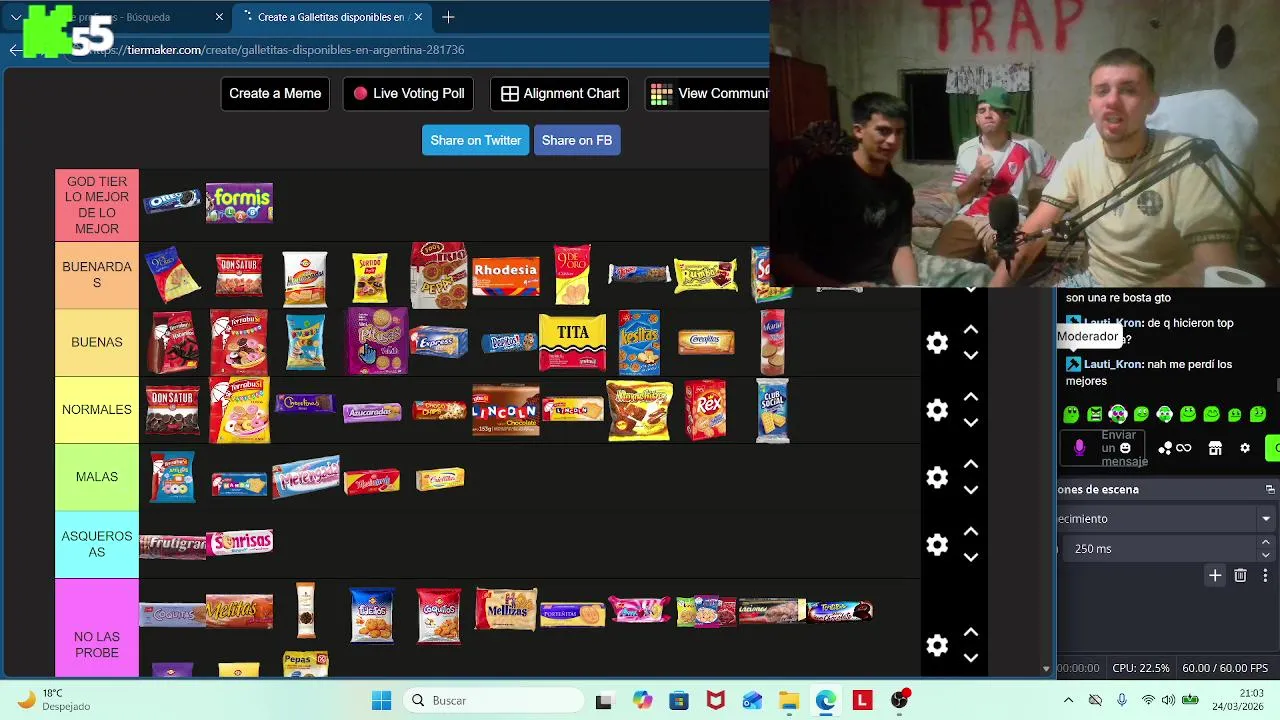Open the Alignment Chart button
The image size is (1280, 720).
[560, 93]
